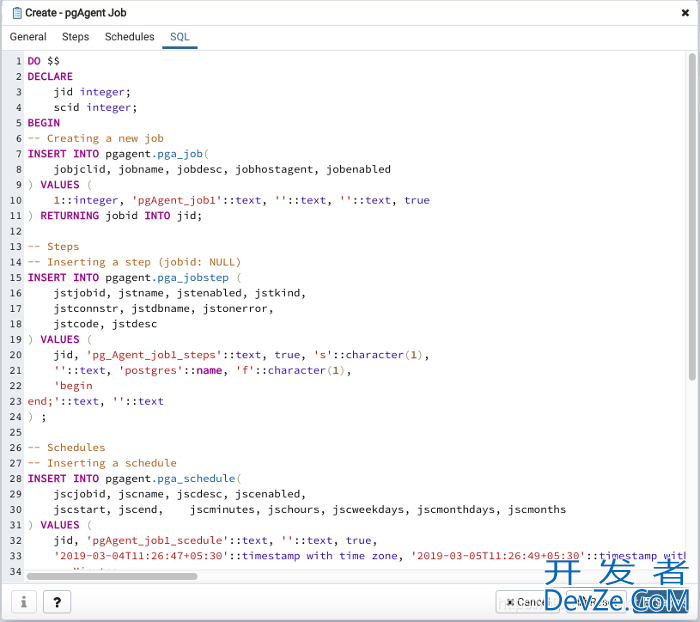Viewport: 700px width, 622px height.
Task: Click 'jobhostagent' in line 8
Action: (x=274, y=169)
